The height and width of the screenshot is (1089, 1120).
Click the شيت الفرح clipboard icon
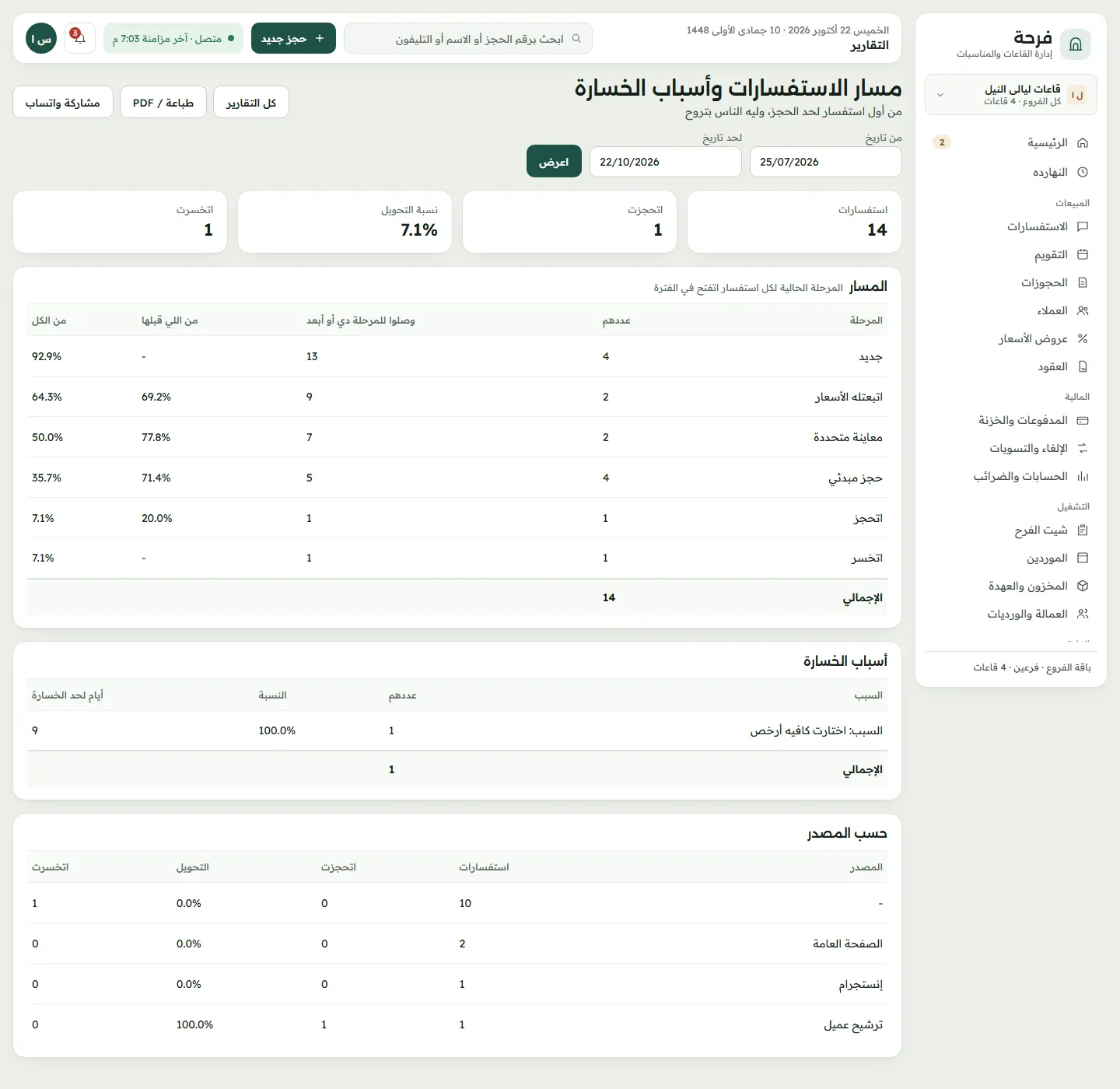point(1083,530)
